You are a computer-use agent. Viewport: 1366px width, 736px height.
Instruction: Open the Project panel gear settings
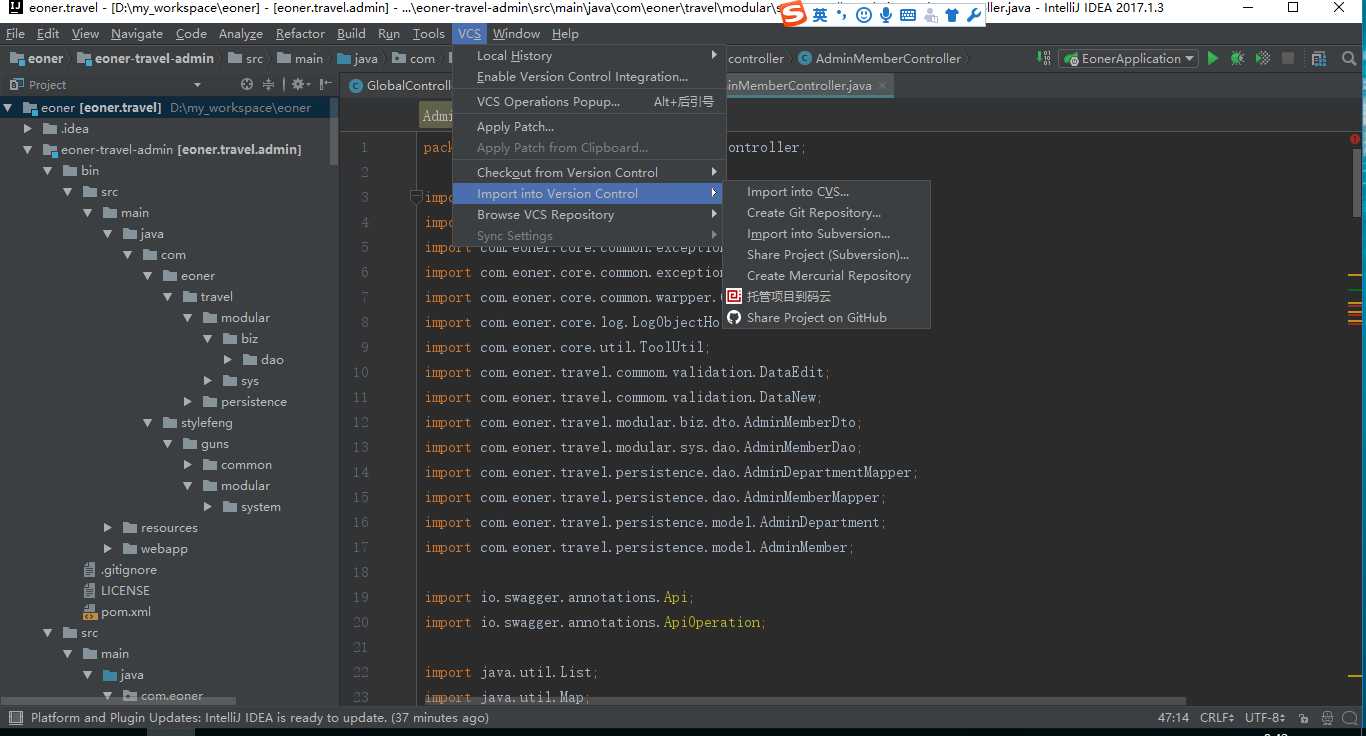pyautogui.click(x=297, y=85)
